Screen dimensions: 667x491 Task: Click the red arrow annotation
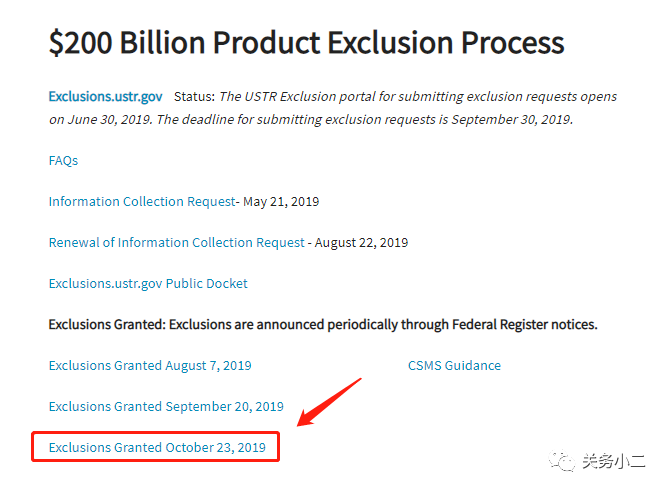click(x=330, y=402)
